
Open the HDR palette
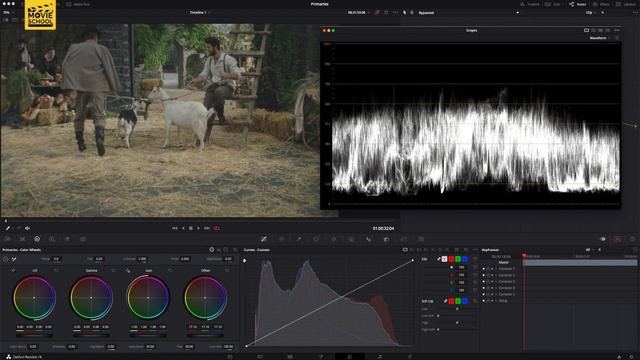pyautogui.click(x=52, y=239)
